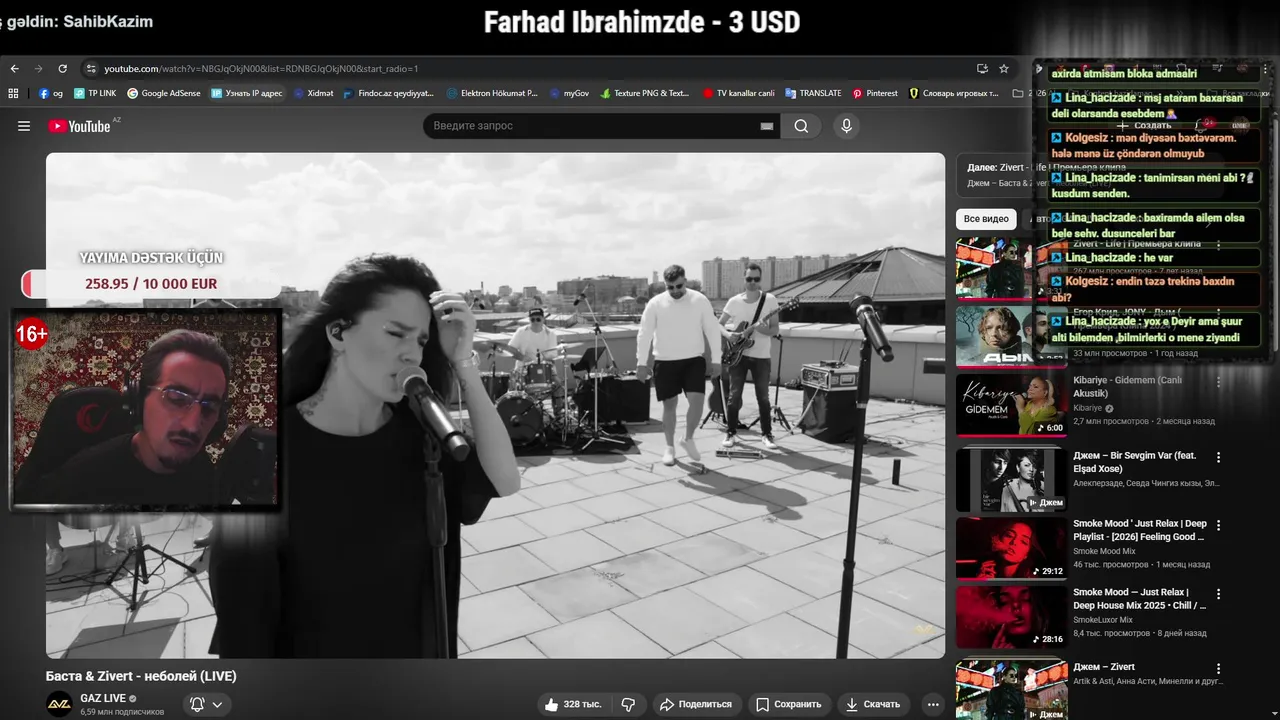1280x720 pixels.
Task: Open the Facebook 'og' bookmark
Action: pos(51,93)
